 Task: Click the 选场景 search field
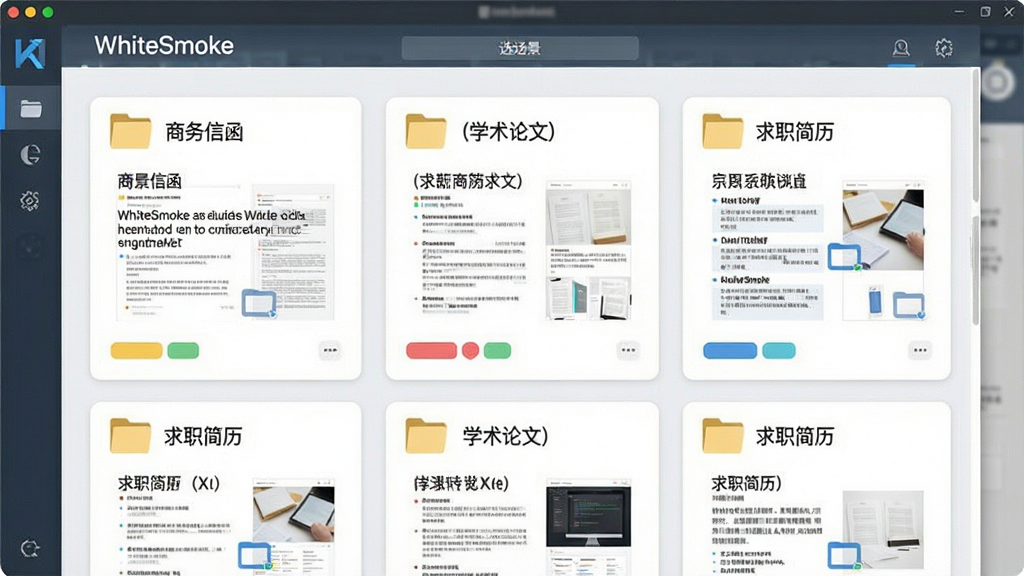click(520, 48)
